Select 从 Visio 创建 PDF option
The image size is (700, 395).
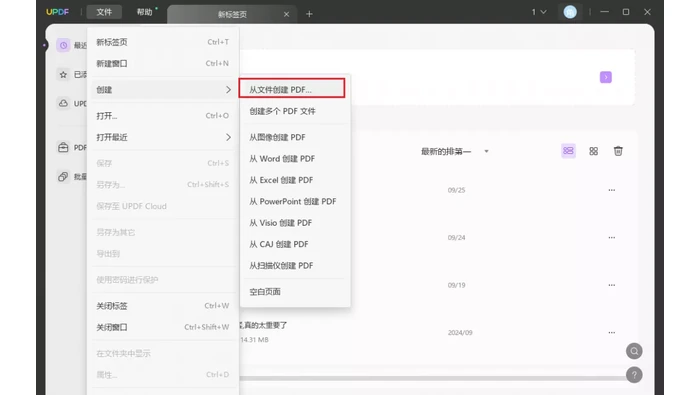295,223
